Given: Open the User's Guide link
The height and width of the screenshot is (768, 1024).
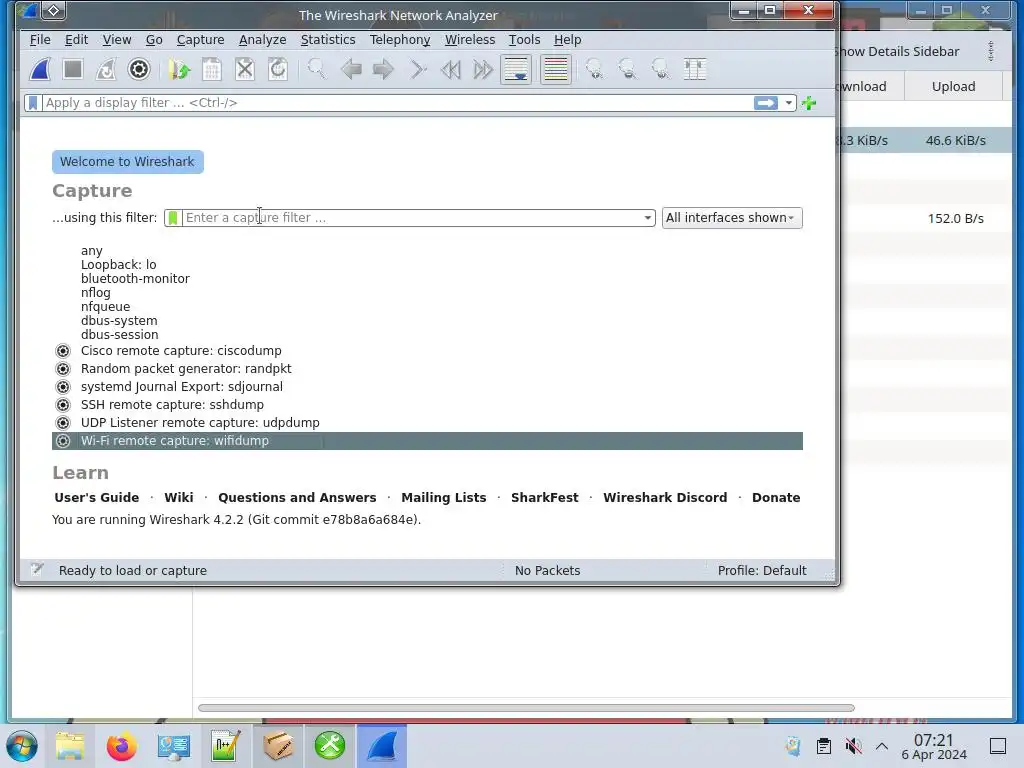Looking at the screenshot, I should (x=97, y=498).
